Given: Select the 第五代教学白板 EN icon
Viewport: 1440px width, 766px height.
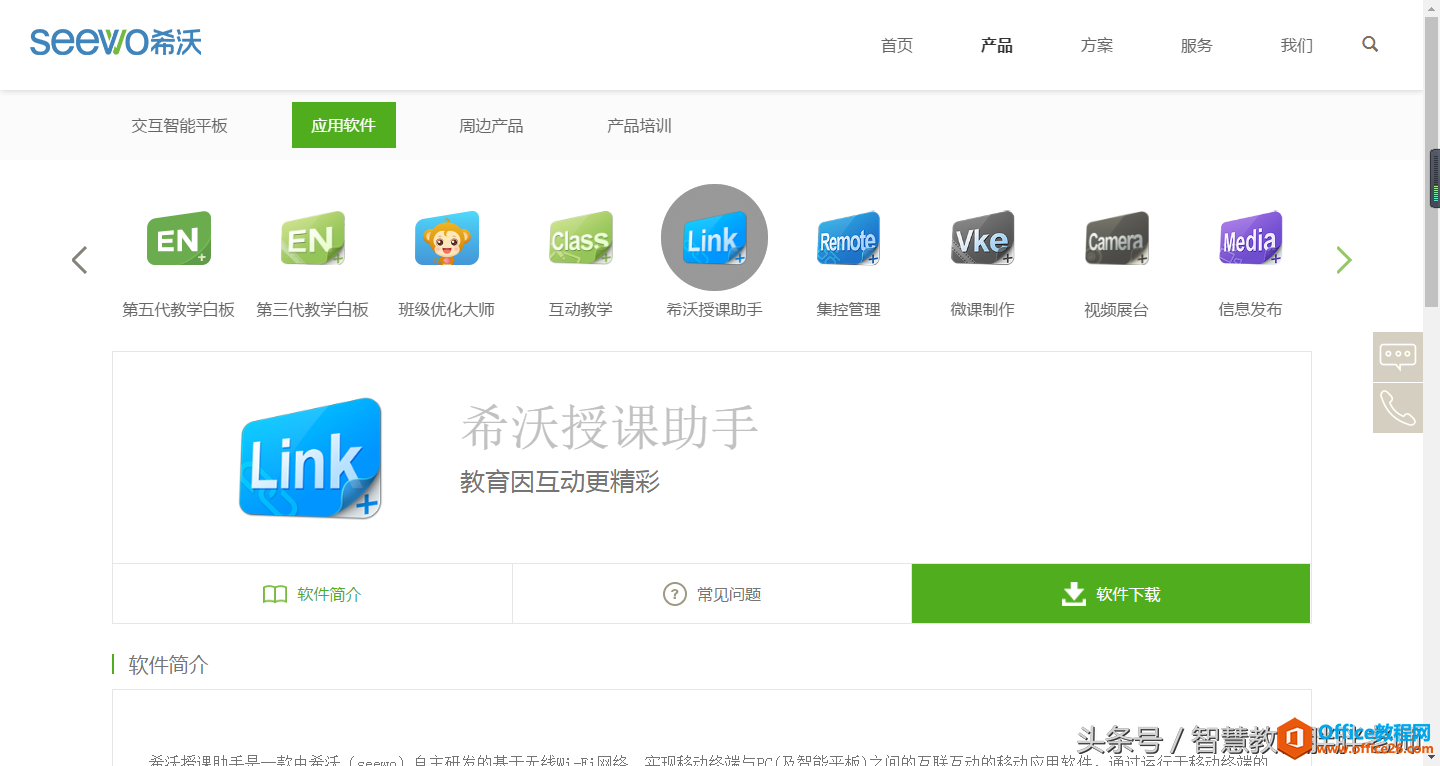Looking at the screenshot, I should pos(179,238).
